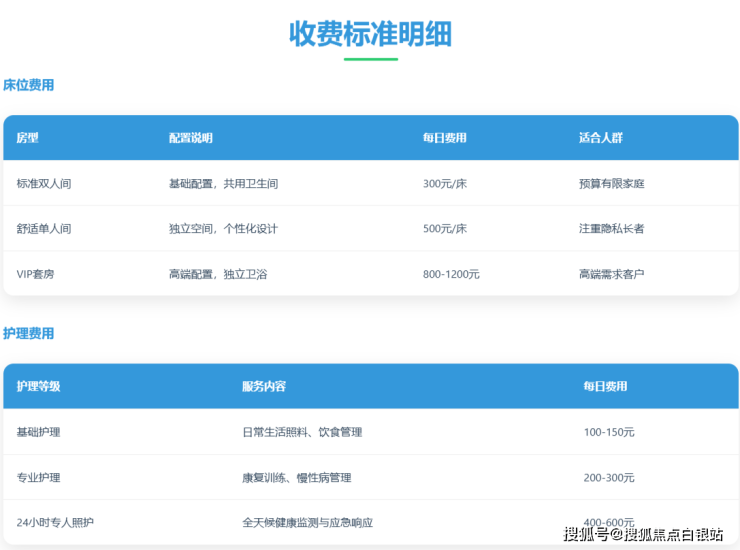Select the 基础护理 care level cell

(x=38, y=432)
